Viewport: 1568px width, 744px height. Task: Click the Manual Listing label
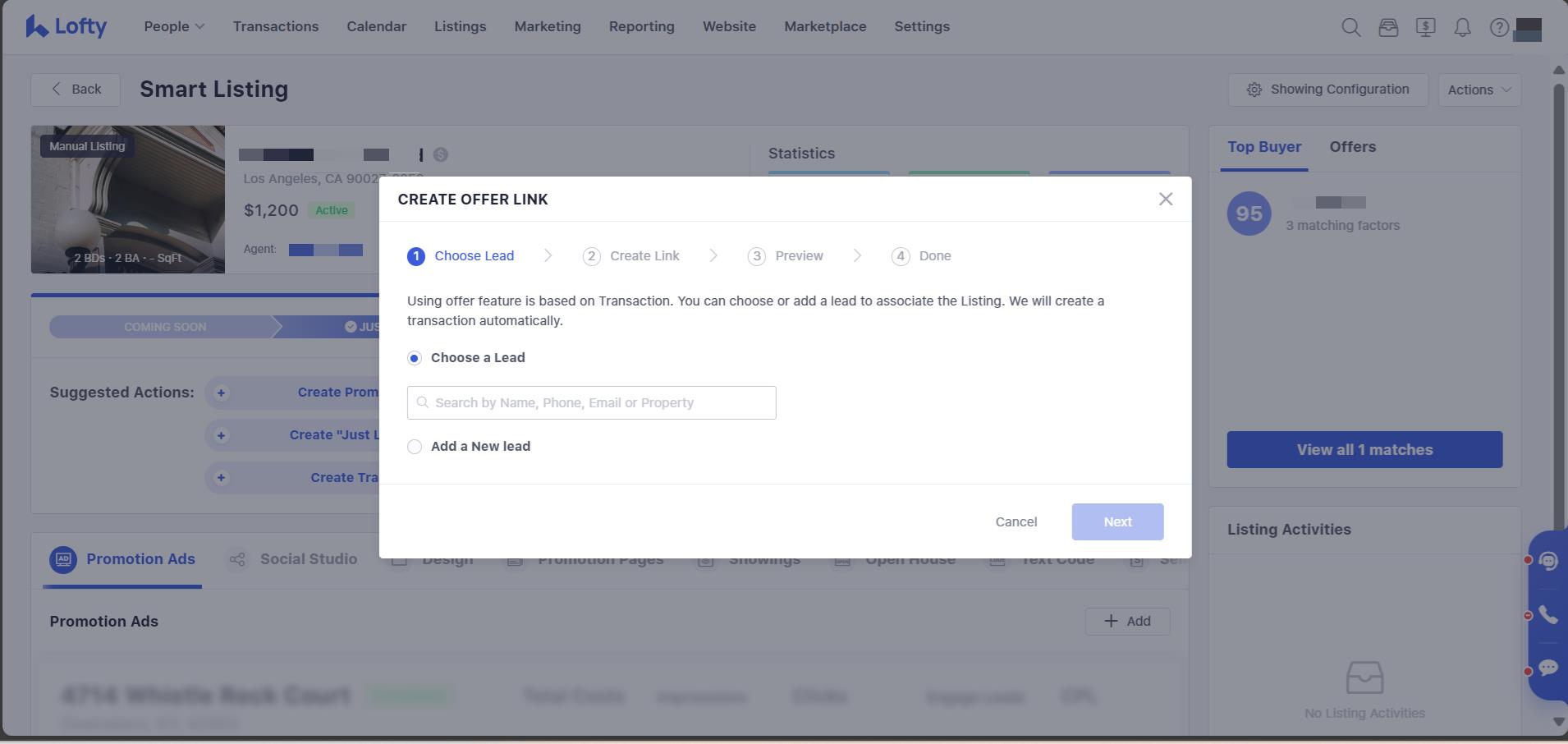[x=87, y=146]
